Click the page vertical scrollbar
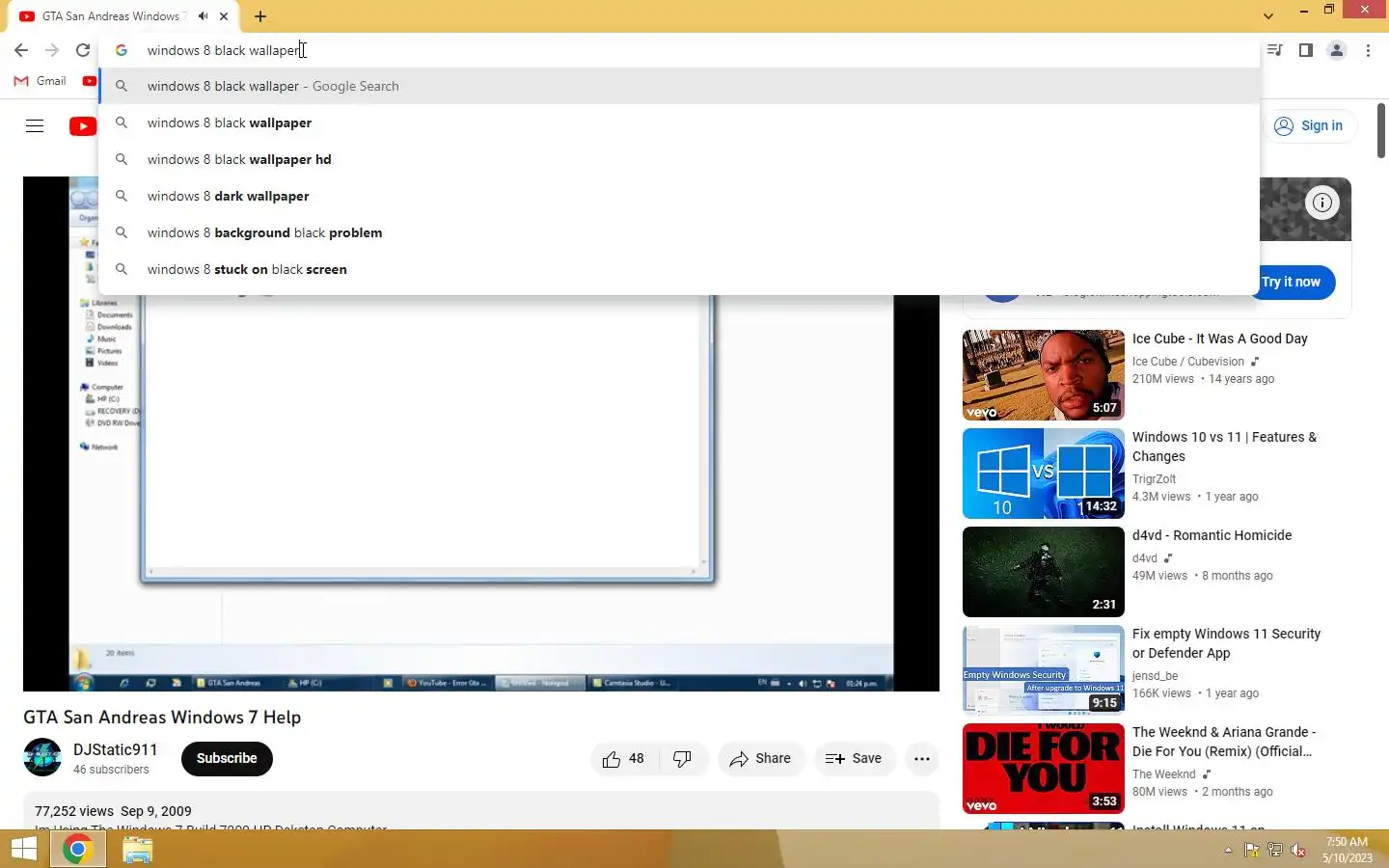The image size is (1389, 868). pyautogui.click(x=1381, y=130)
